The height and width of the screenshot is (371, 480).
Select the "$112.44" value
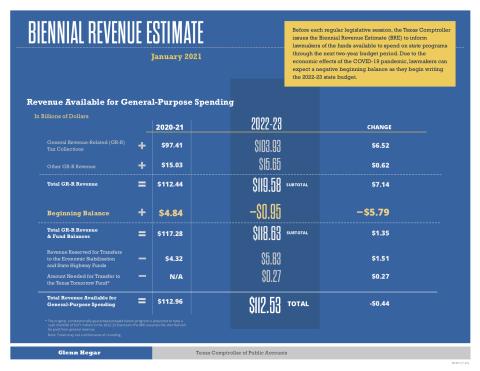point(170,184)
